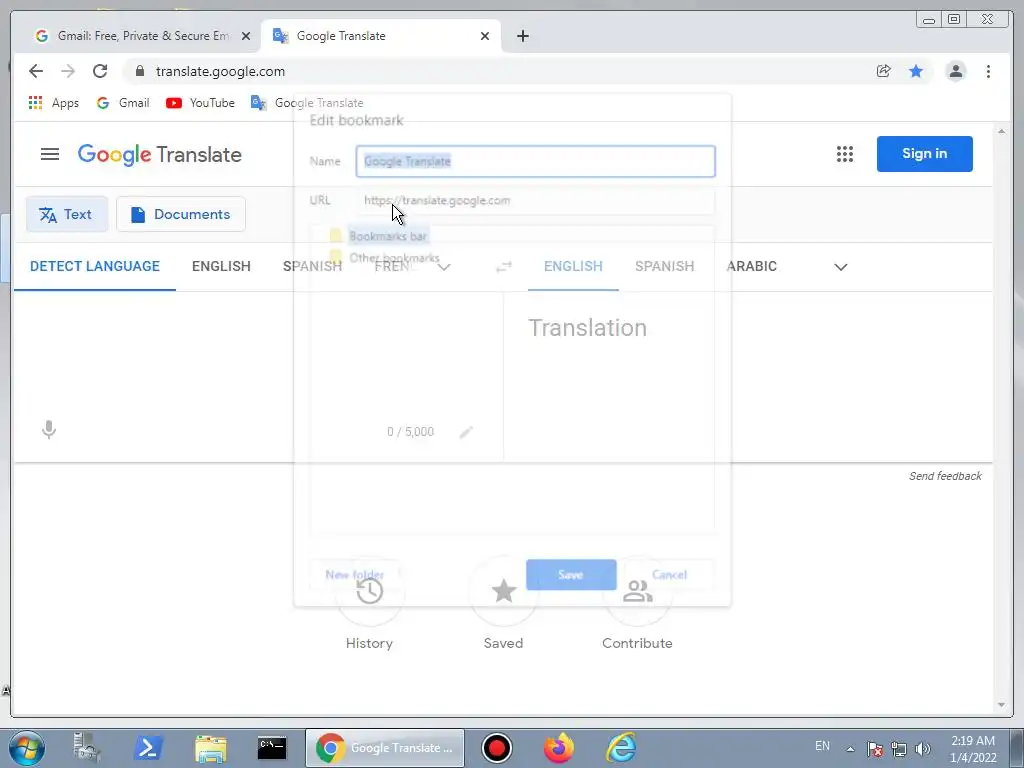Show hidden tray icons arrow

click(x=850, y=749)
